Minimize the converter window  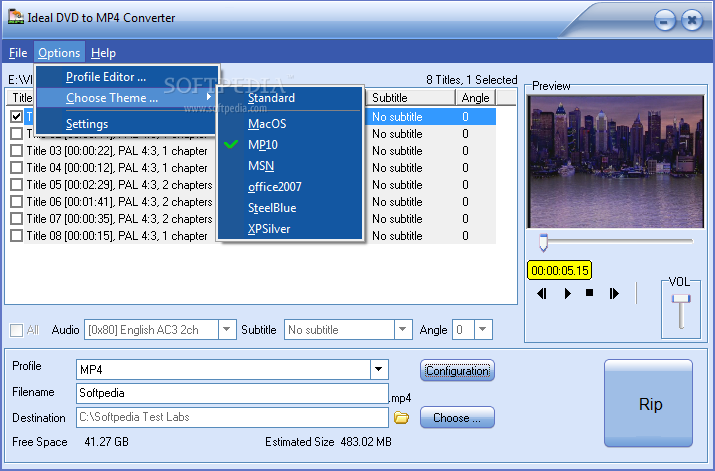click(x=664, y=21)
